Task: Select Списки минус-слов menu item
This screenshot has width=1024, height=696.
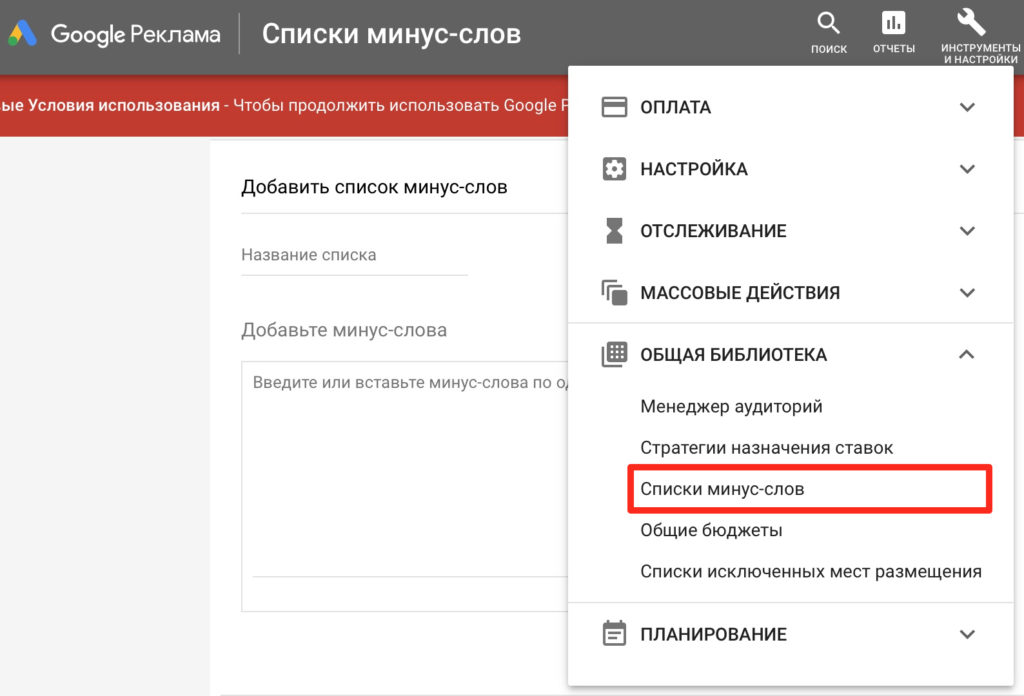Action: (722, 490)
